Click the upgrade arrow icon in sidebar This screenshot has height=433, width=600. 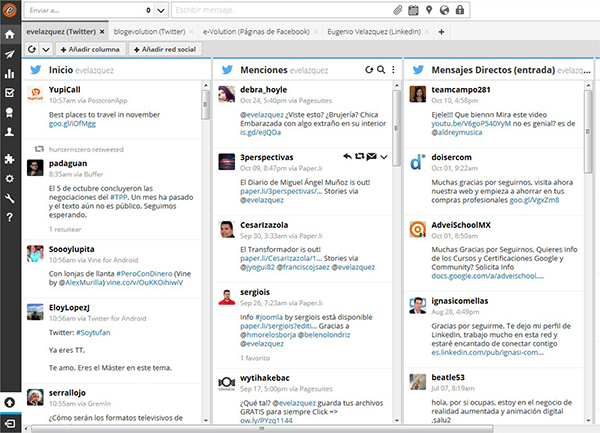(x=10, y=402)
